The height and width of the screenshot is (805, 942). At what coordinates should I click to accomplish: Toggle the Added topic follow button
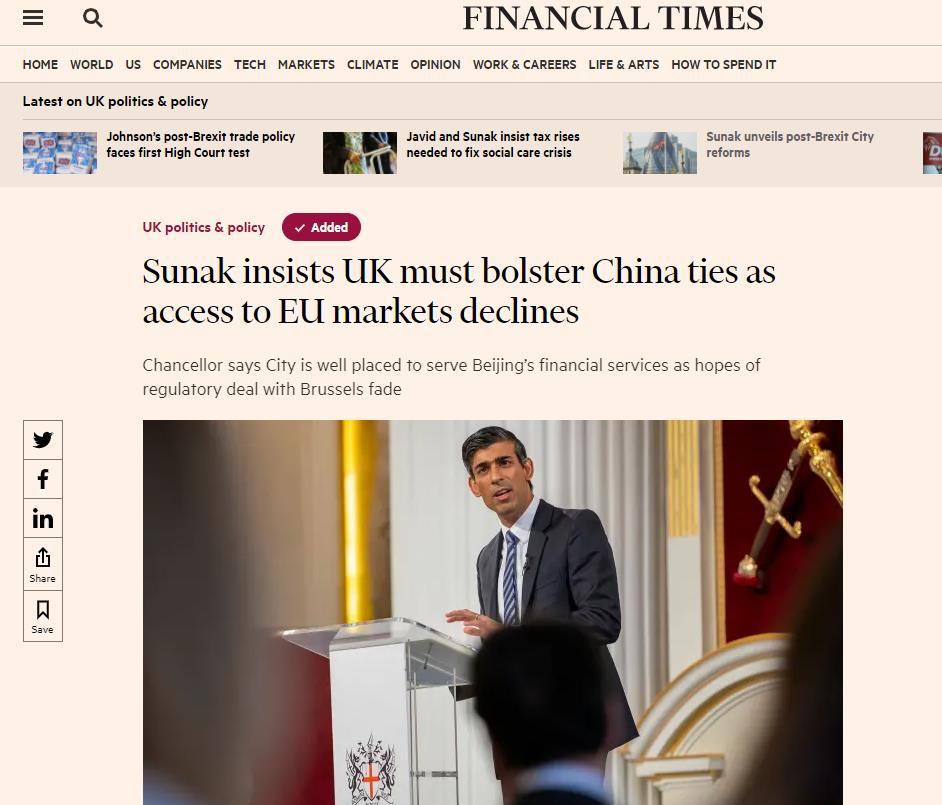coord(321,227)
